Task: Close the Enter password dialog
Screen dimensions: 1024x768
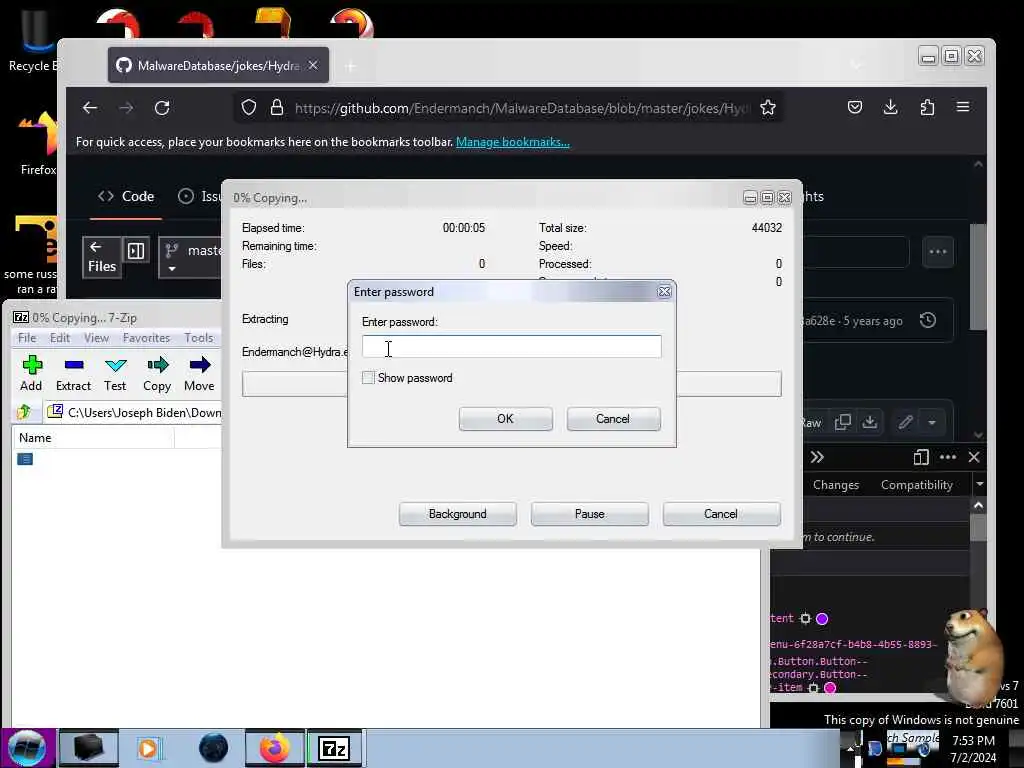Action: click(x=664, y=291)
